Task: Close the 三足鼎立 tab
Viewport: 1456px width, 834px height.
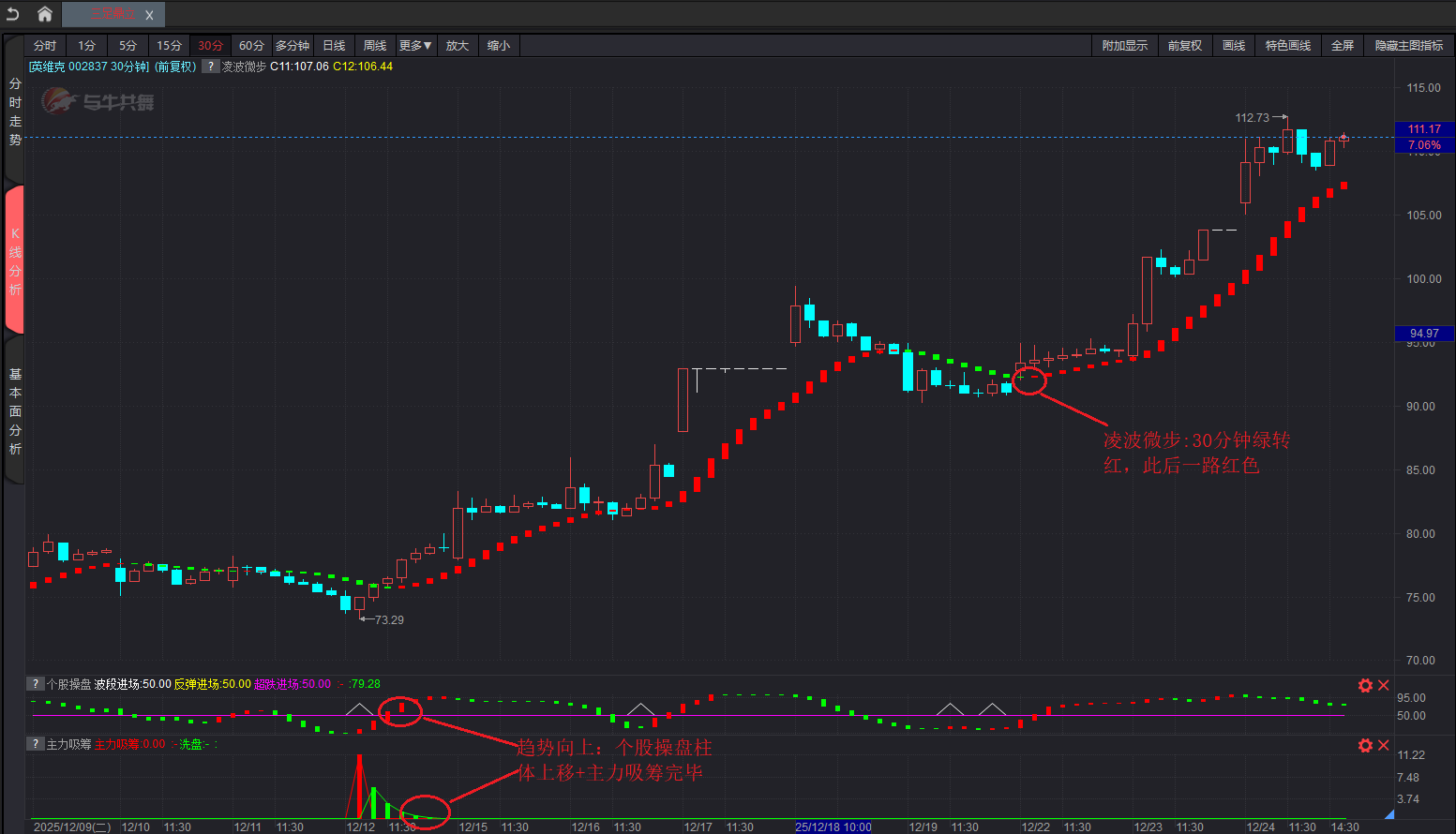Action: [x=149, y=15]
